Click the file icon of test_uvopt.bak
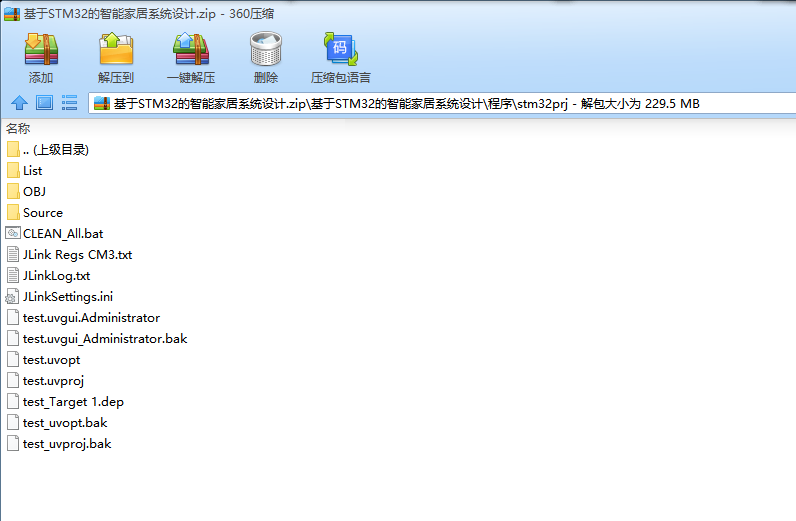 coord(13,423)
